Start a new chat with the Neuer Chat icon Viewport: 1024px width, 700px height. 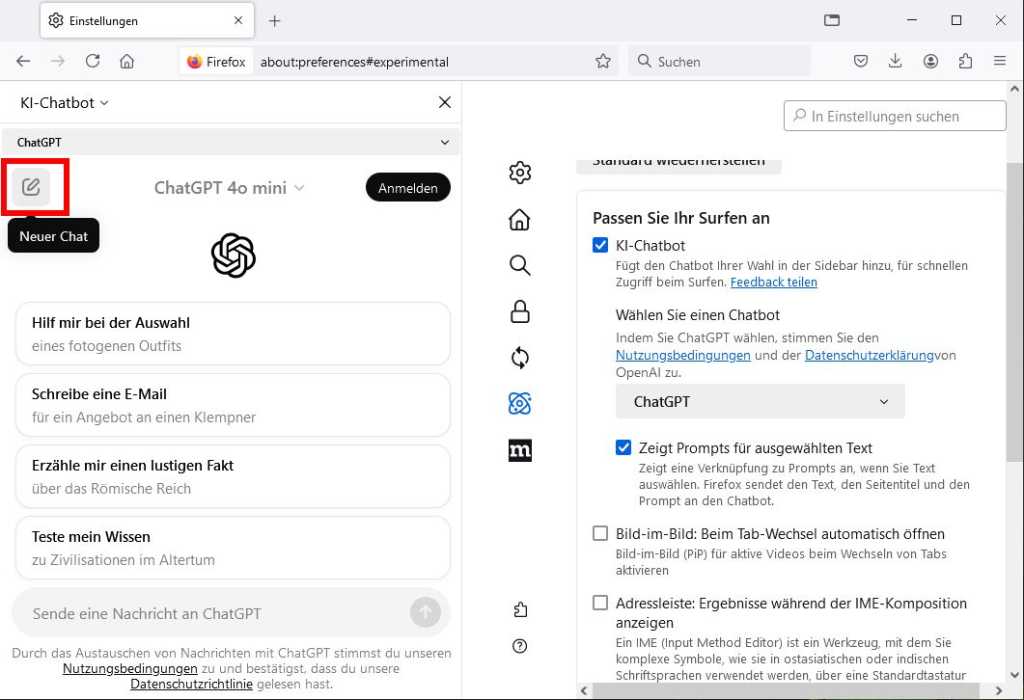pos(33,186)
